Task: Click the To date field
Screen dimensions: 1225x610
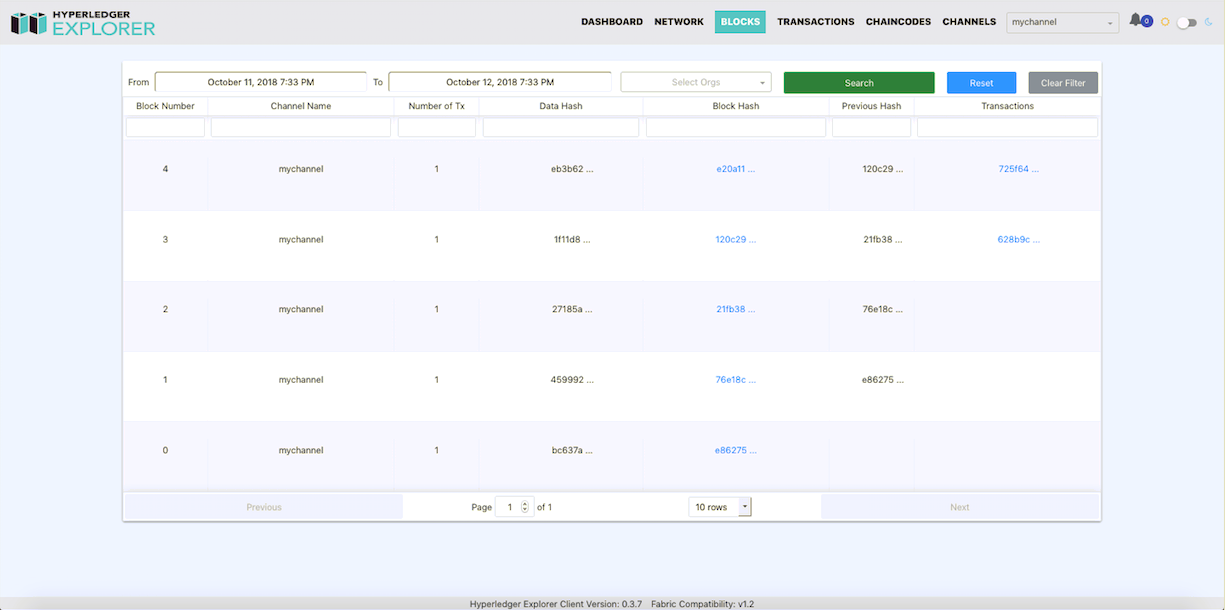Action: tap(500, 82)
